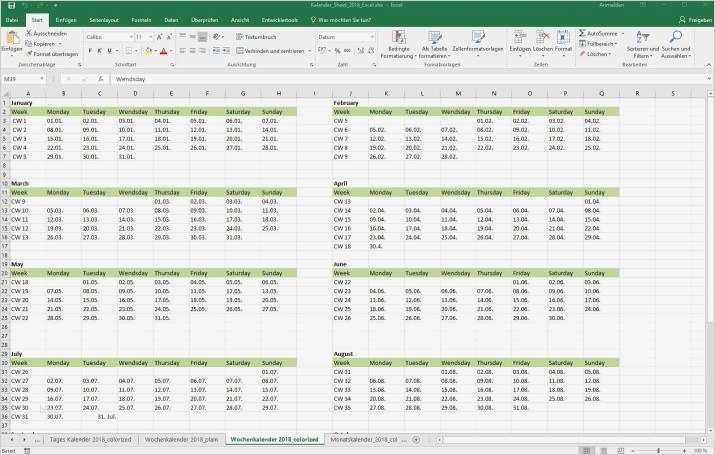
Task: Open Suchen und Auswählen magnifier menu
Action: 676,44
